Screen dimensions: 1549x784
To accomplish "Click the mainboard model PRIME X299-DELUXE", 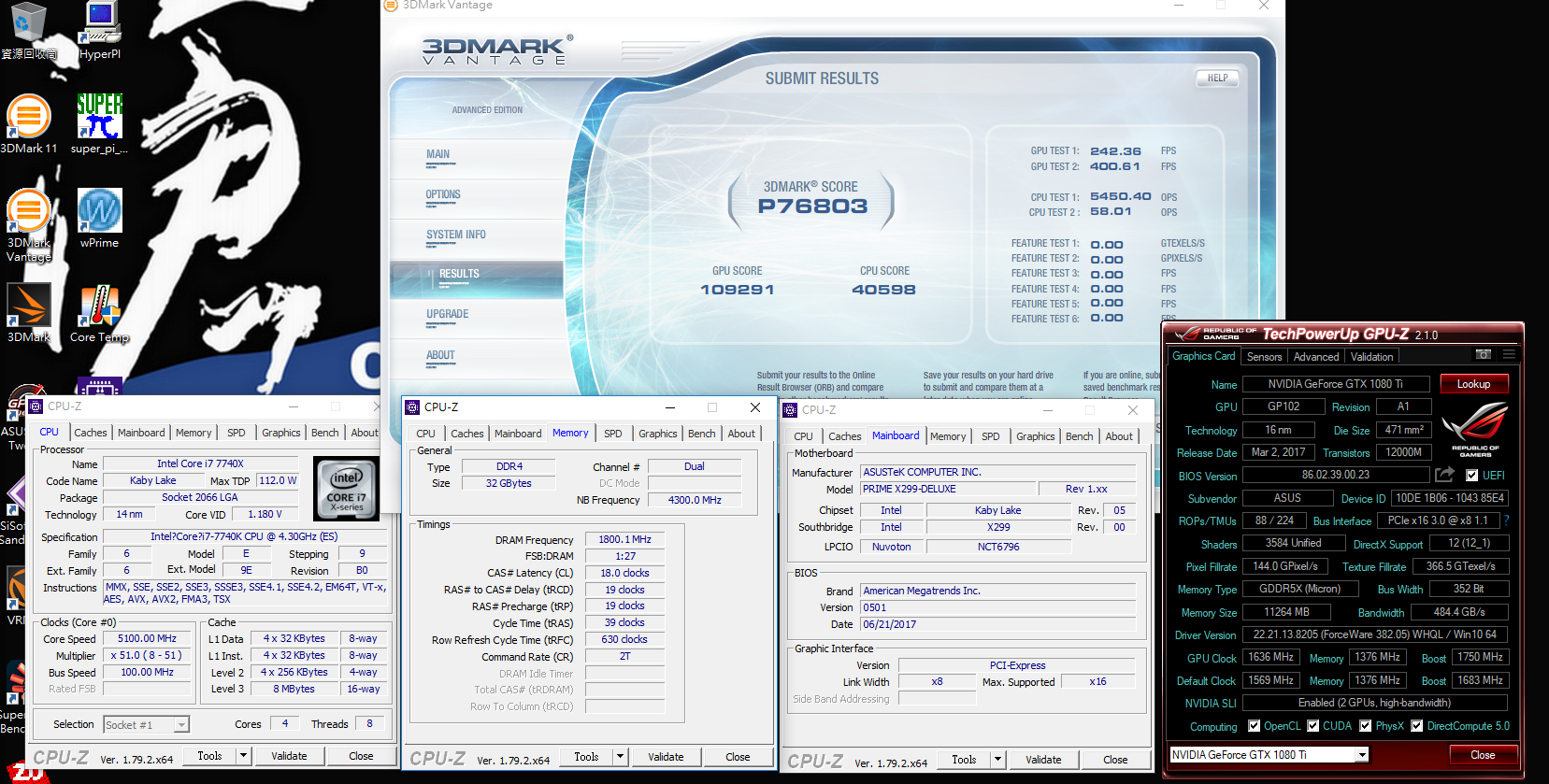I will click(949, 489).
